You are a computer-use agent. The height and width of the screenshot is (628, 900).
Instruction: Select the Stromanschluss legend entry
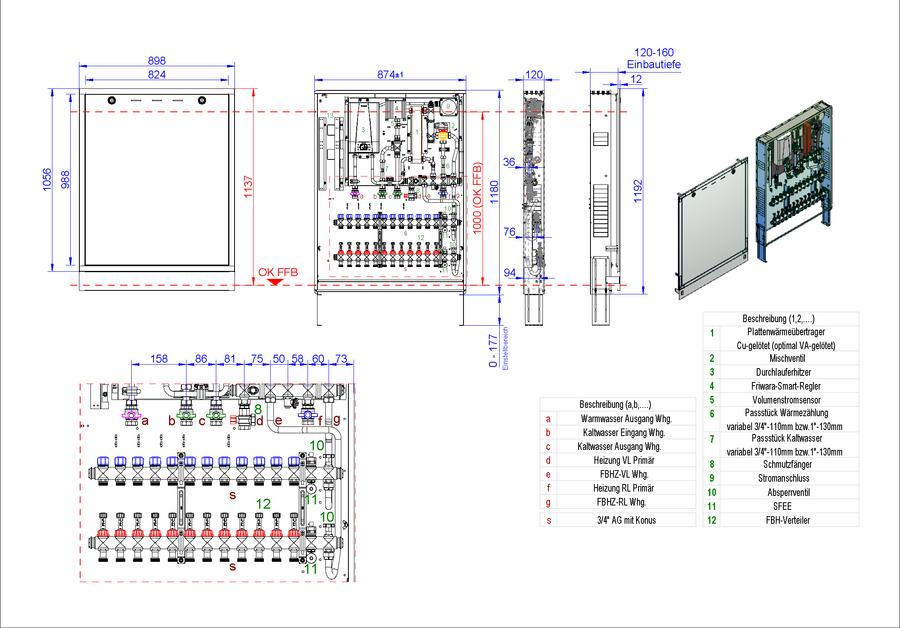tap(783, 478)
